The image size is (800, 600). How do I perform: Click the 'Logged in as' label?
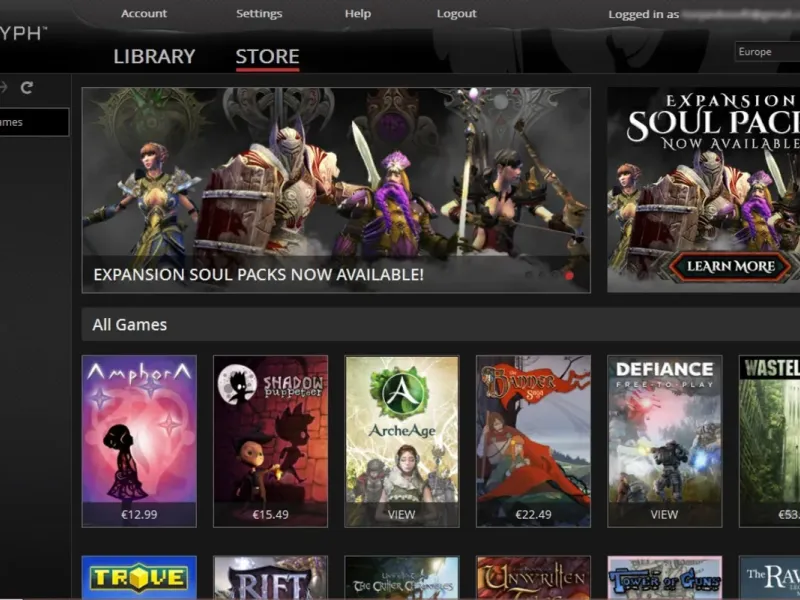(643, 14)
